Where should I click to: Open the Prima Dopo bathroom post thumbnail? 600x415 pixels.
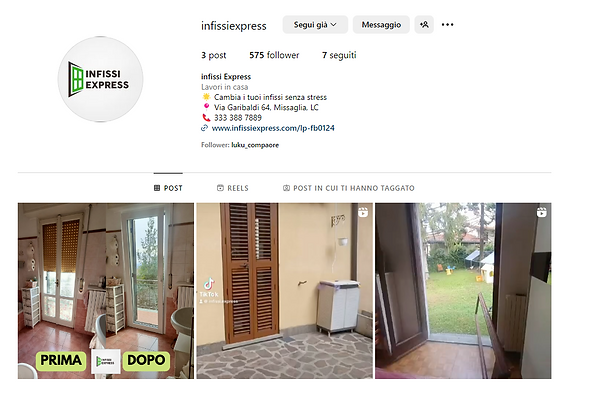pyautogui.click(x=106, y=291)
